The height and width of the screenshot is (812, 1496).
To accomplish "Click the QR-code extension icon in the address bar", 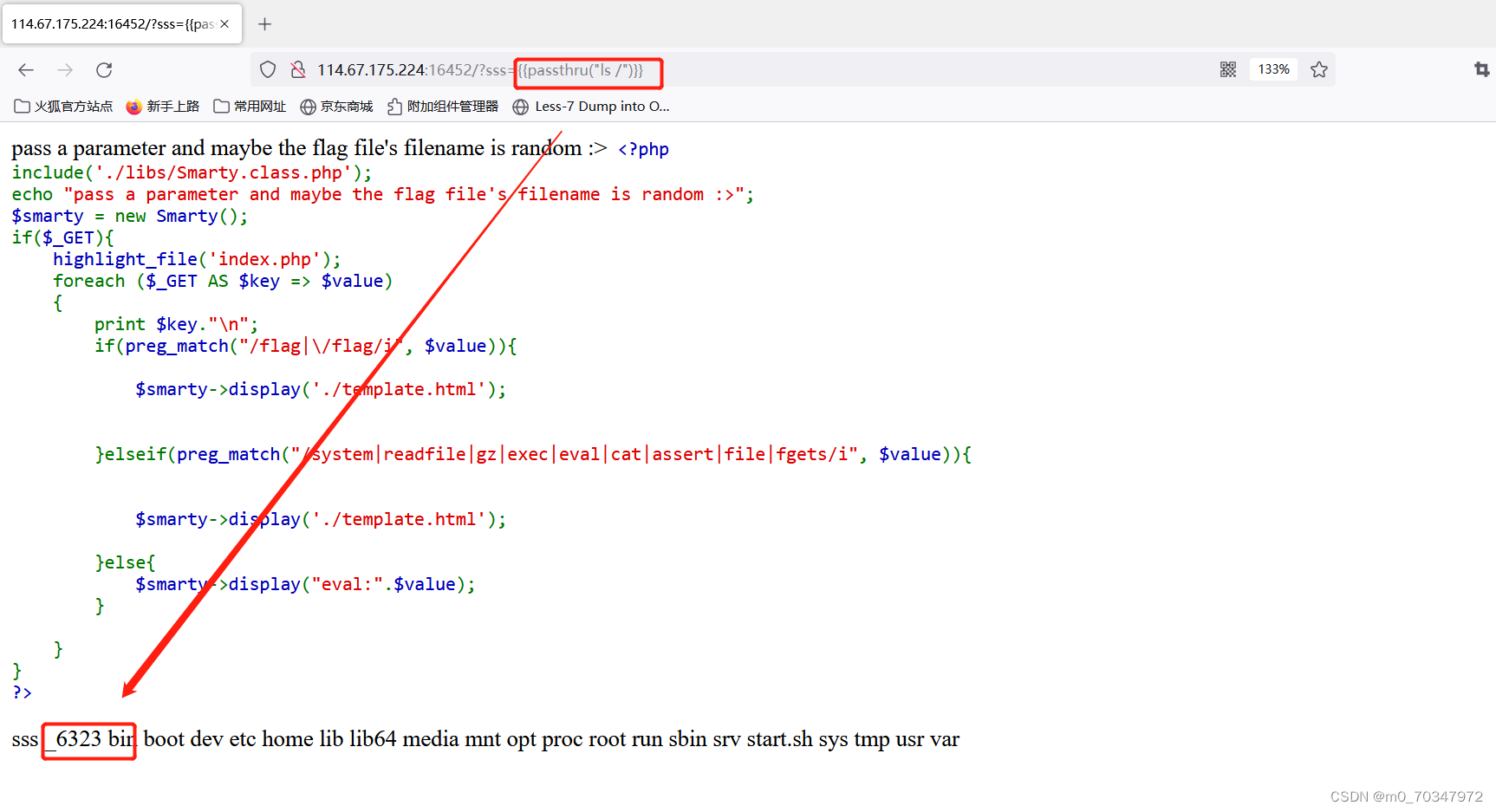I will click(1228, 68).
